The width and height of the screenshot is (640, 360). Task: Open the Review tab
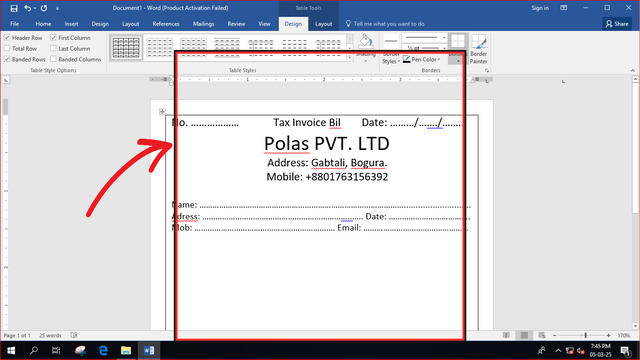click(x=236, y=24)
